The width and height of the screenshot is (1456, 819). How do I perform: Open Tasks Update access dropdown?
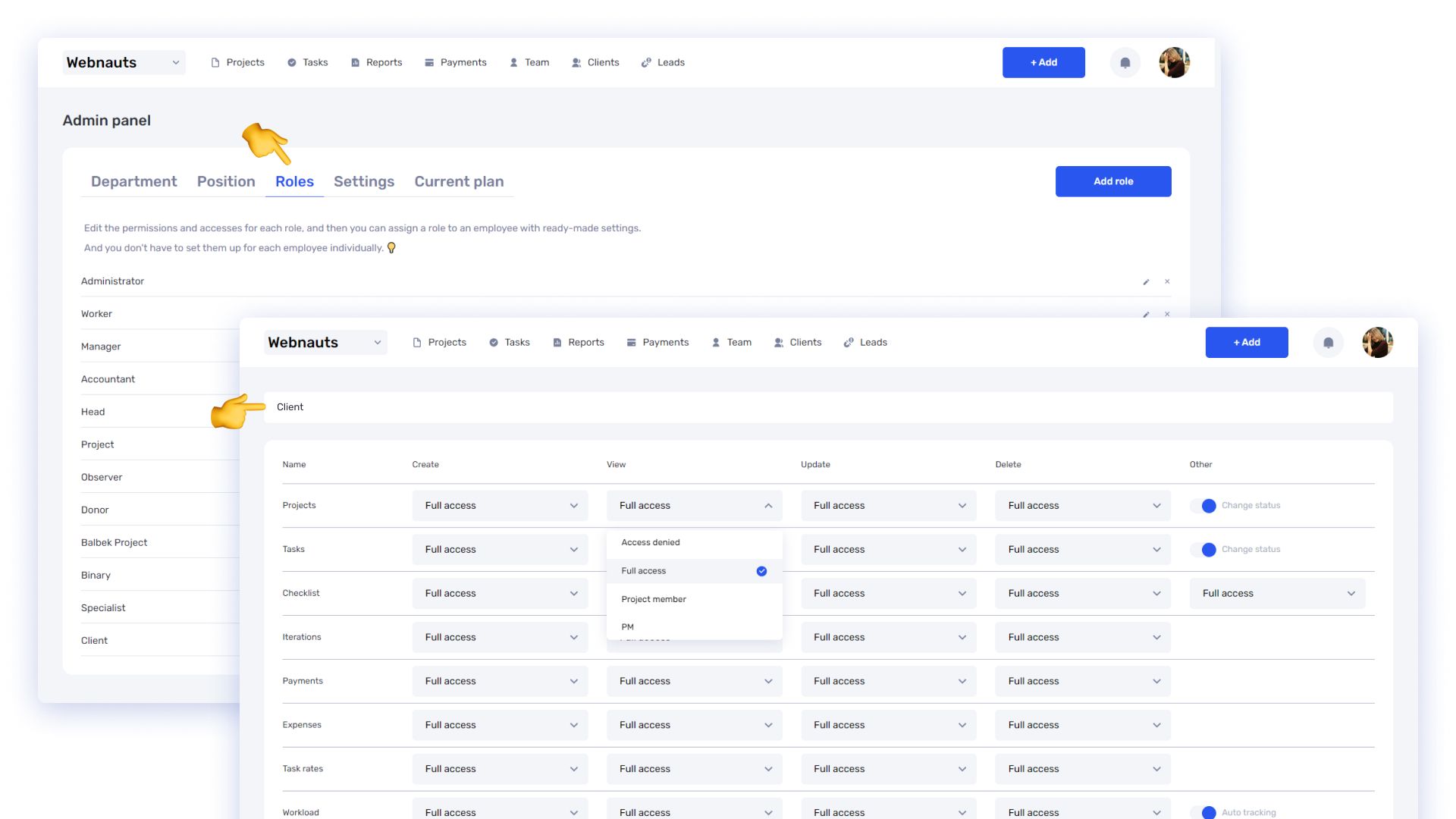coord(889,550)
